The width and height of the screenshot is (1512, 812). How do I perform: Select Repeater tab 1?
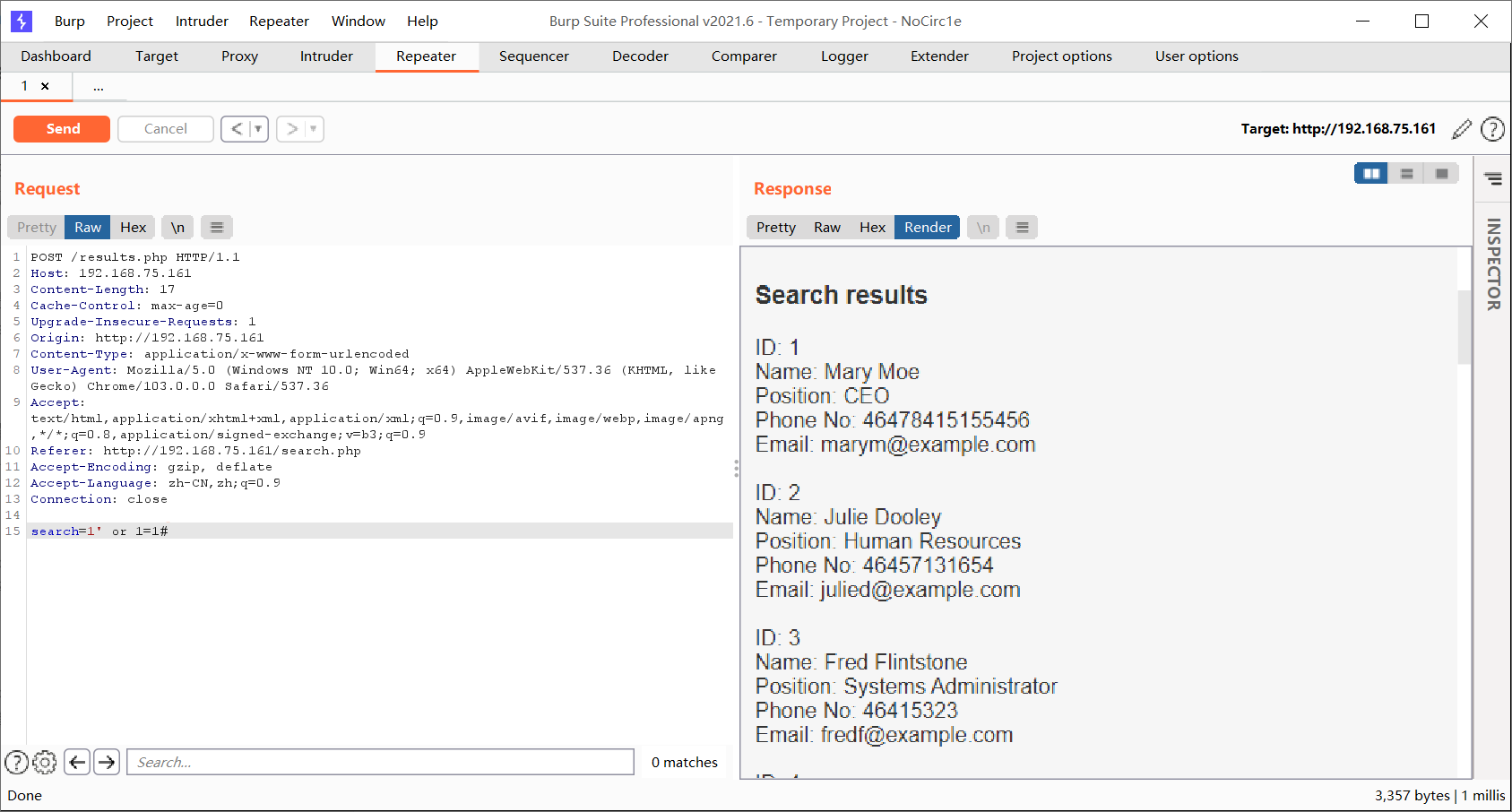pyautogui.click(x=24, y=86)
